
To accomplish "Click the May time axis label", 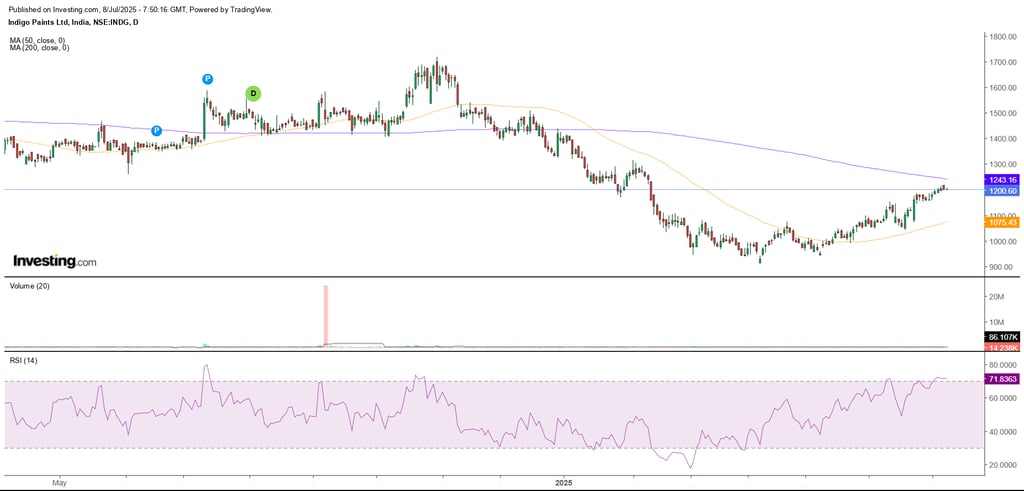I will (59, 483).
